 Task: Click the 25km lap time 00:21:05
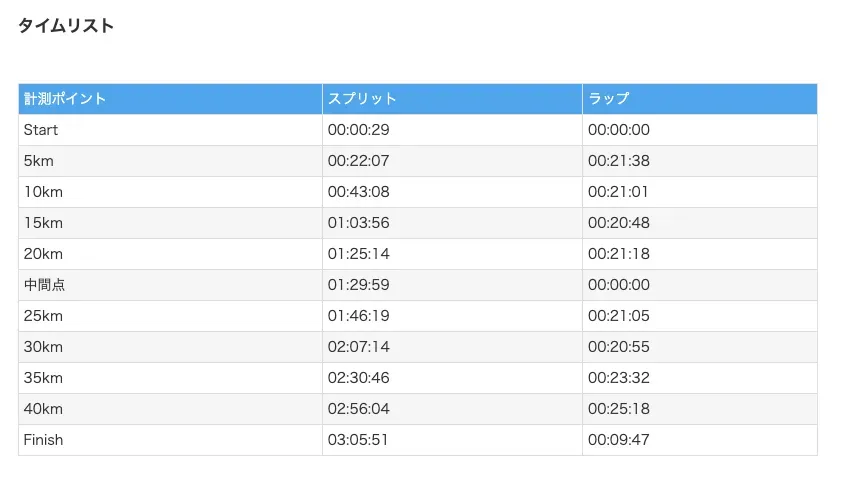point(618,316)
